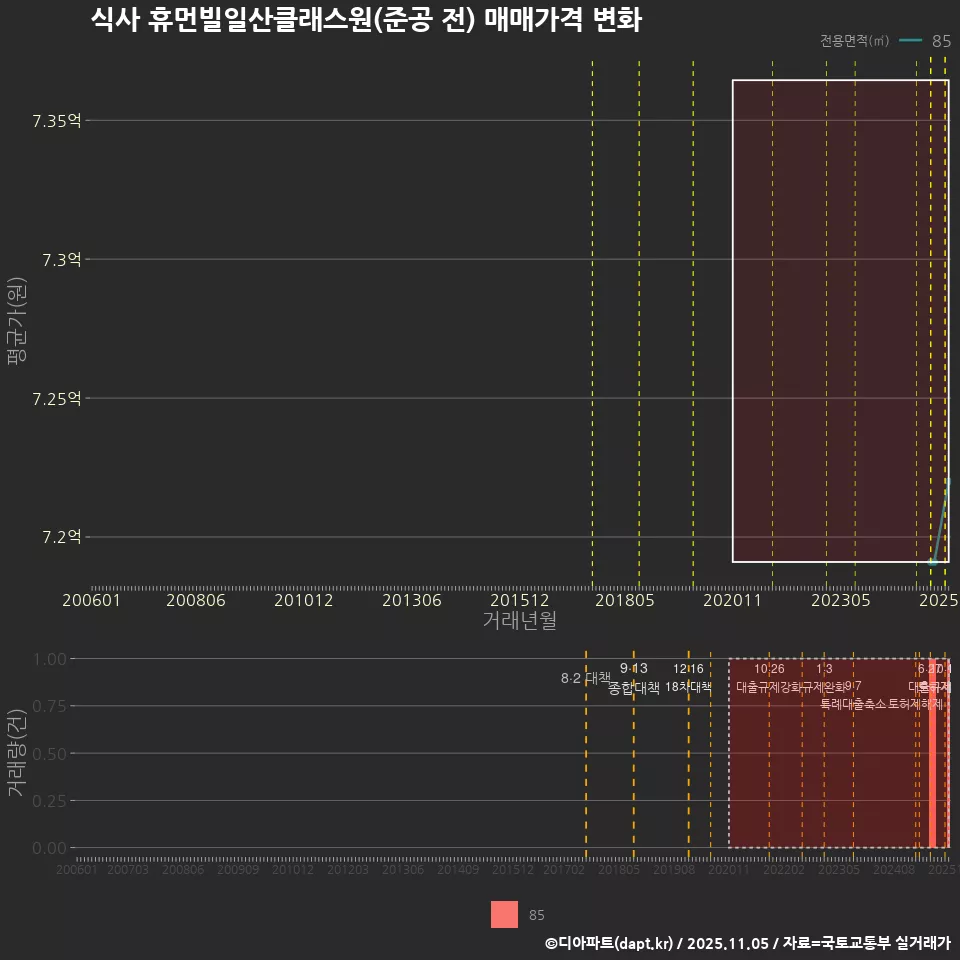The width and height of the screenshot is (960, 960).
Task: Click the 거래년월 x-axis title
Action: [521, 619]
